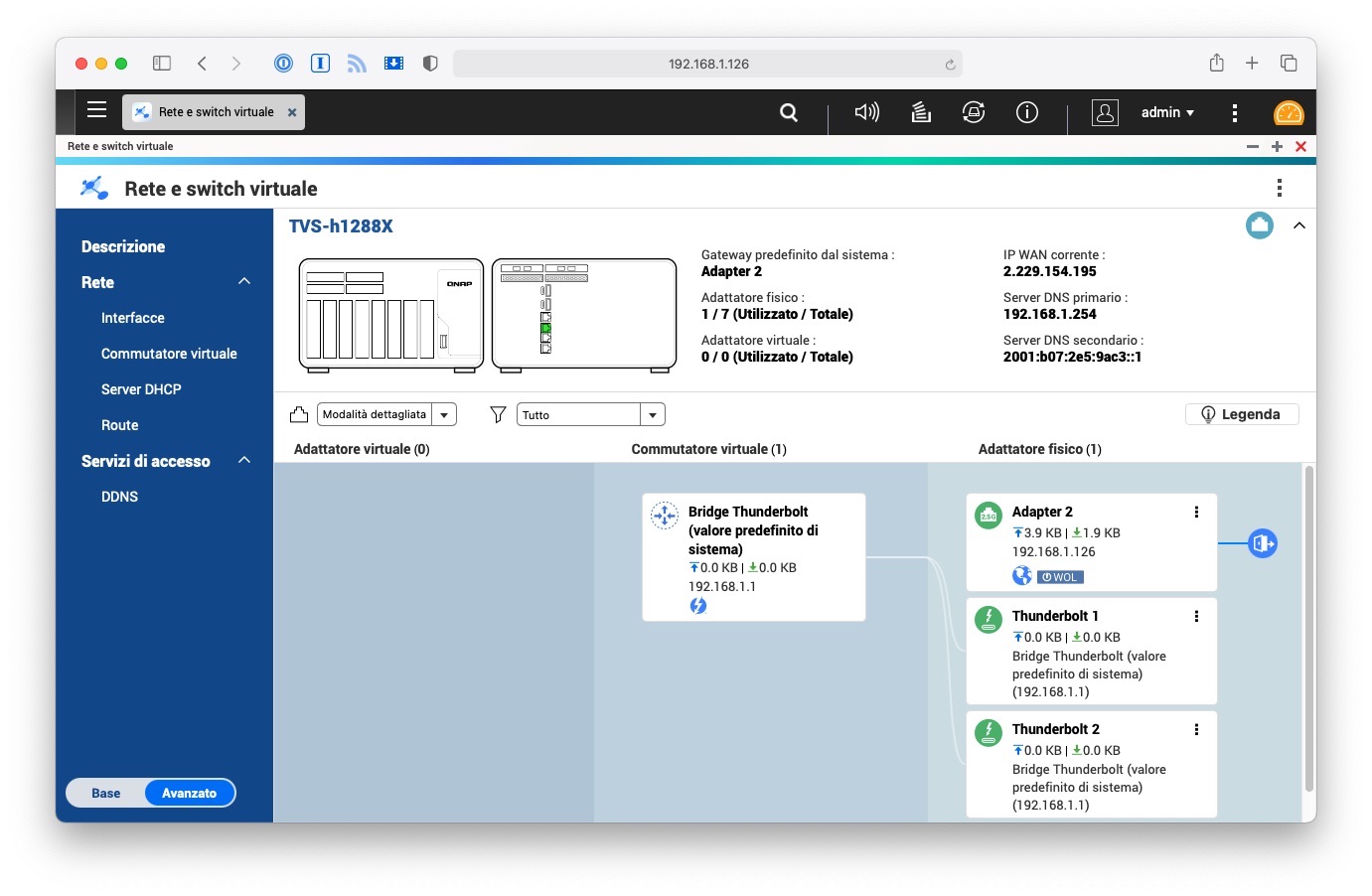
Task: Open the Tutto filter dropdown
Action: coord(590,415)
